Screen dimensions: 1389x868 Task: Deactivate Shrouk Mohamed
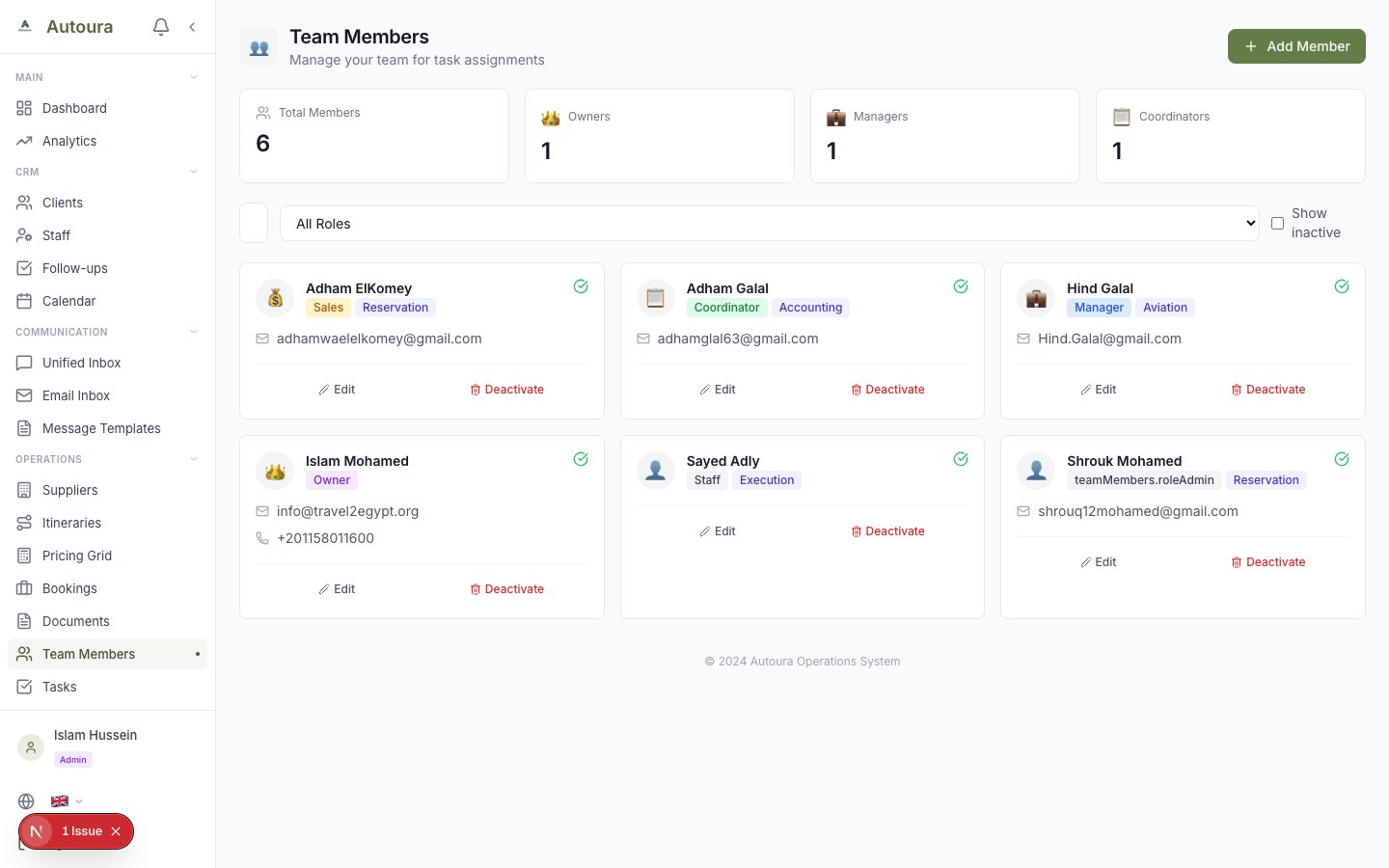(x=1267, y=562)
